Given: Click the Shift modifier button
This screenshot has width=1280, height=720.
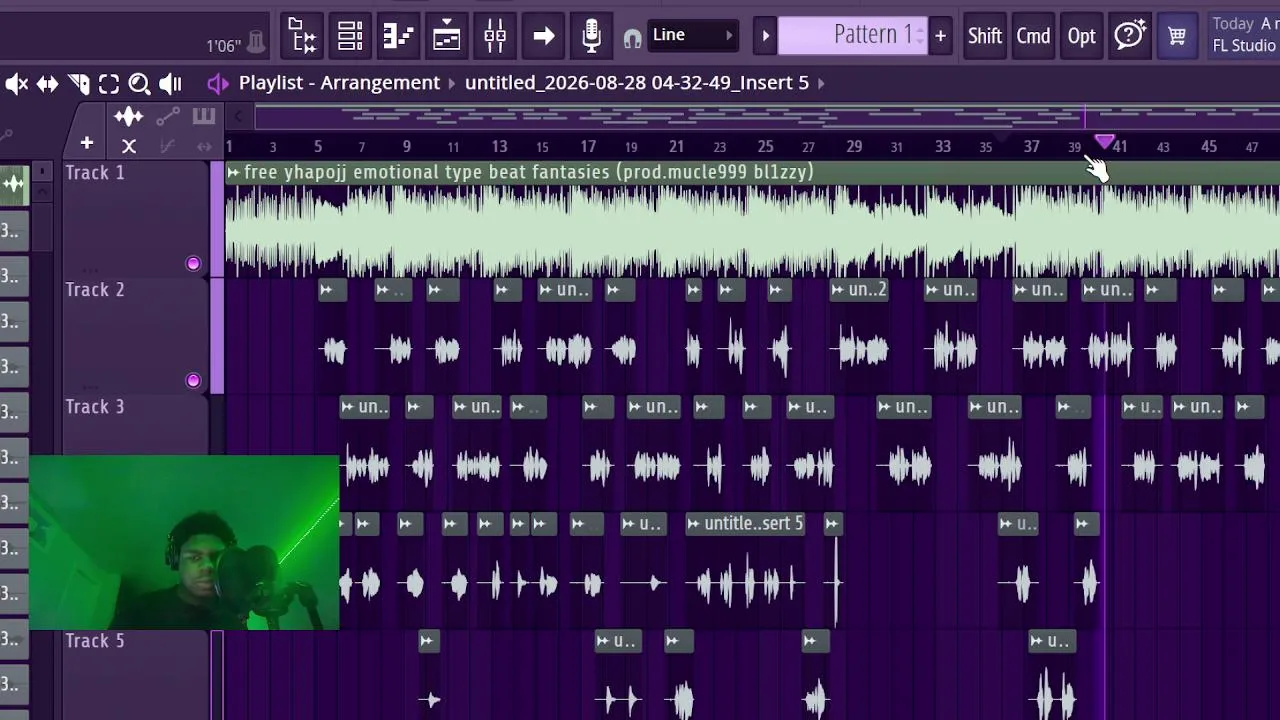Looking at the screenshot, I should click(984, 36).
